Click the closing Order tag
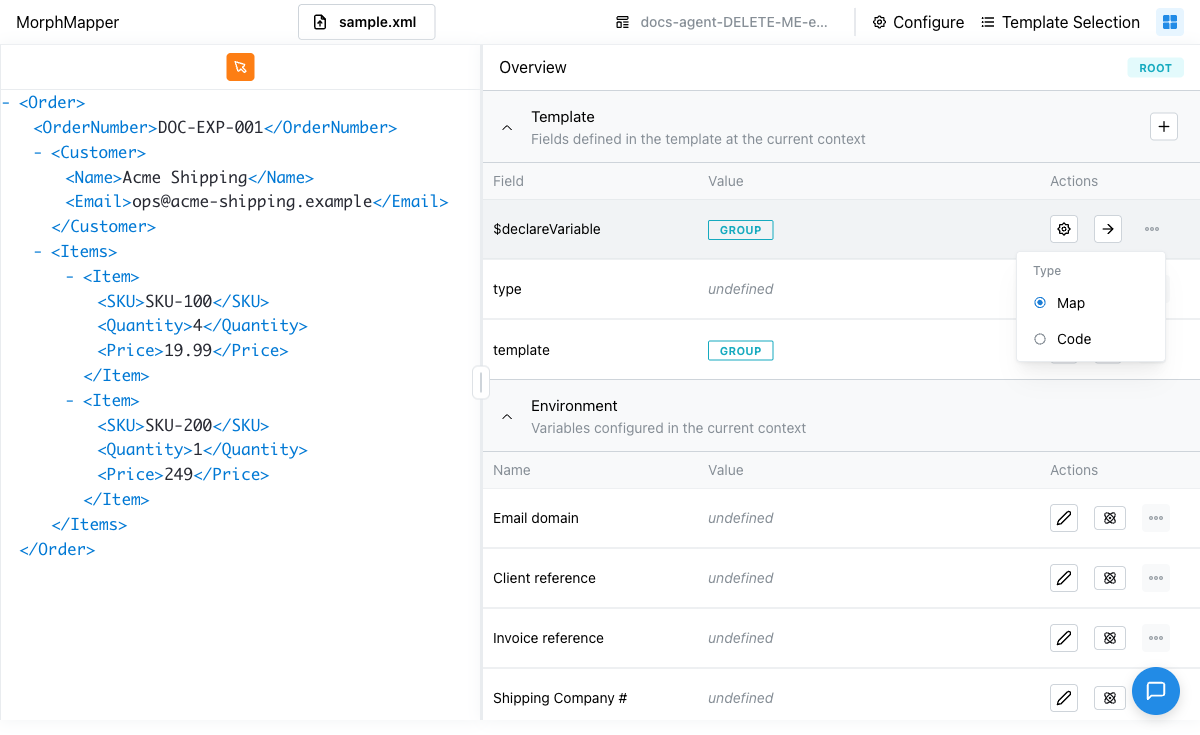The height and width of the screenshot is (735, 1200). click(x=57, y=549)
